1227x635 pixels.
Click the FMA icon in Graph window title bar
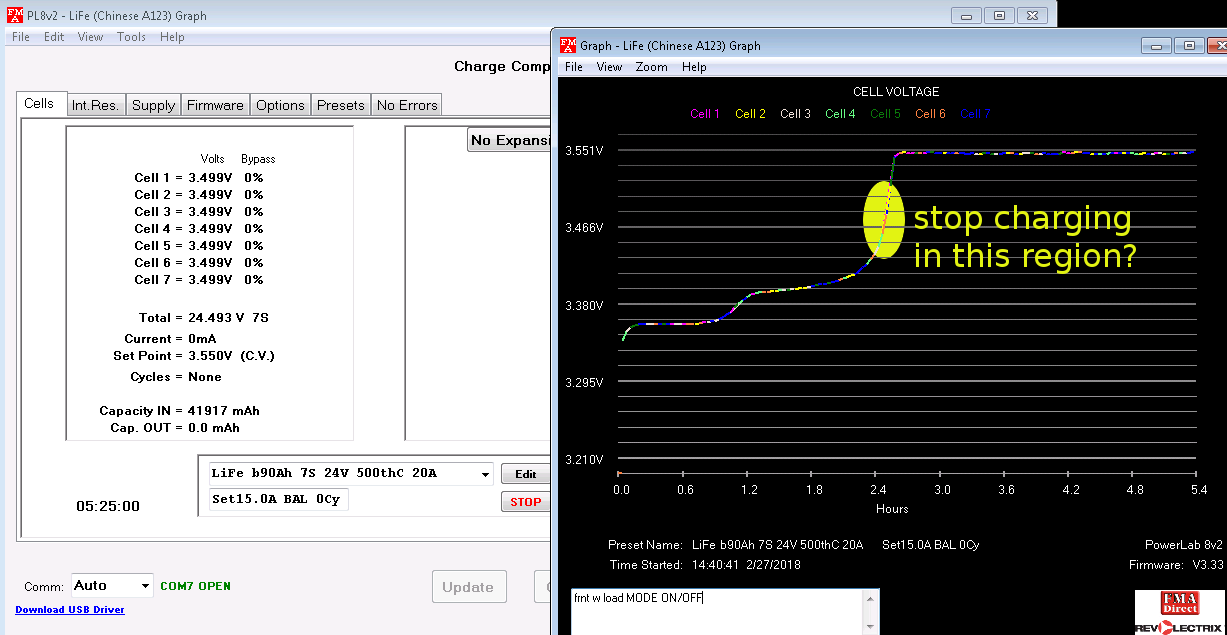567,45
